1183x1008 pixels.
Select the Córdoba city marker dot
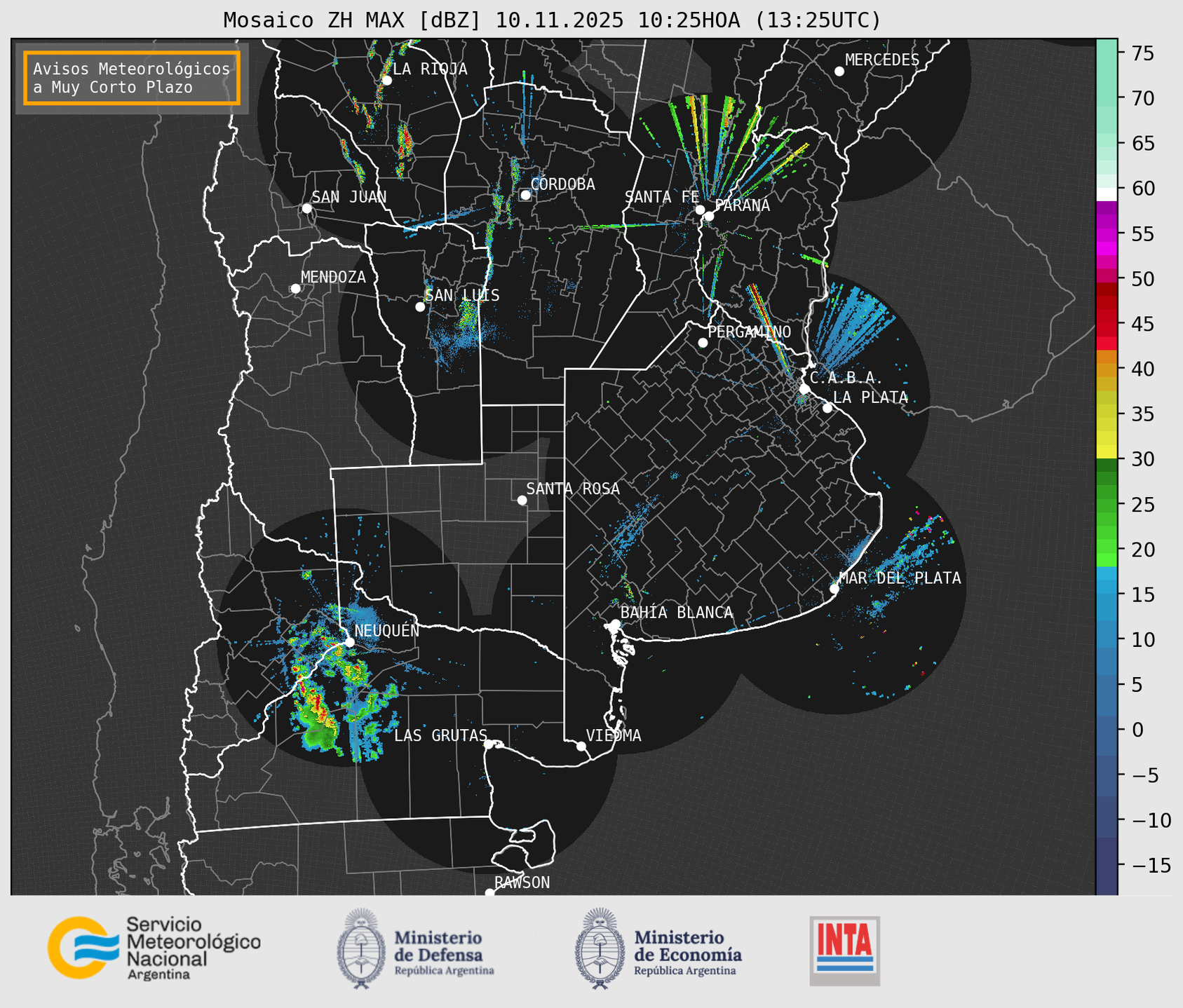[x=525, y=195]
